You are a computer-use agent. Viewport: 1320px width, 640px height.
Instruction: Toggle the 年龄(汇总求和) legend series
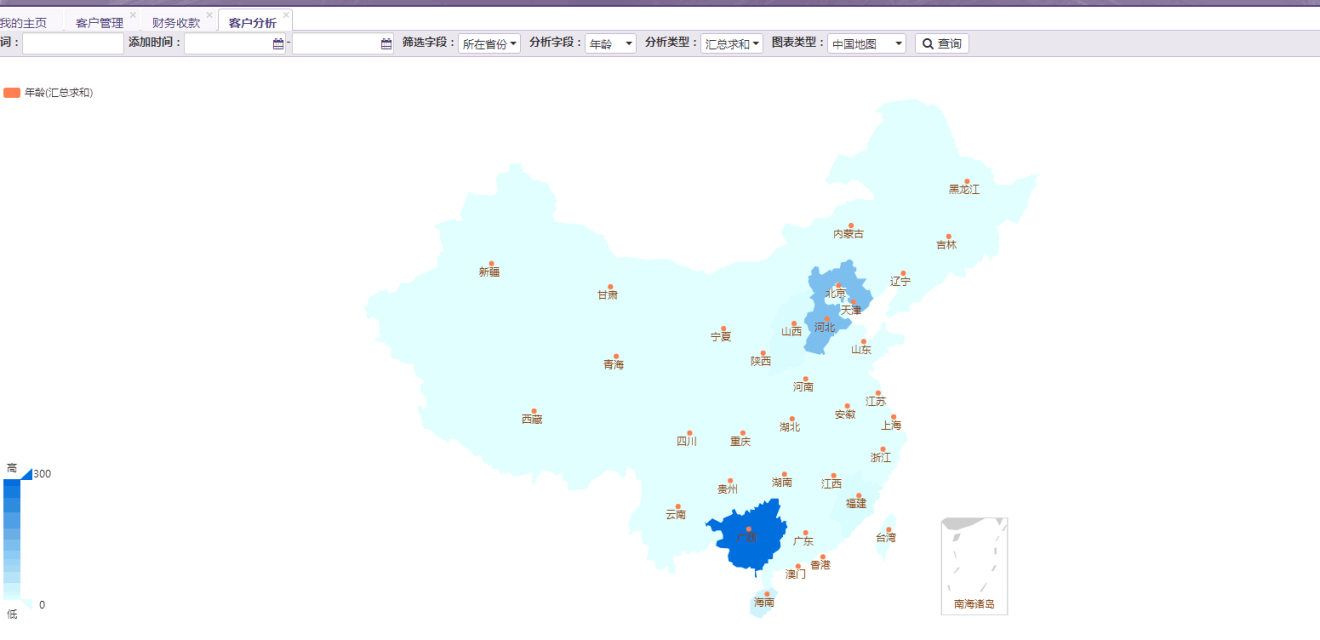point(12,93)
